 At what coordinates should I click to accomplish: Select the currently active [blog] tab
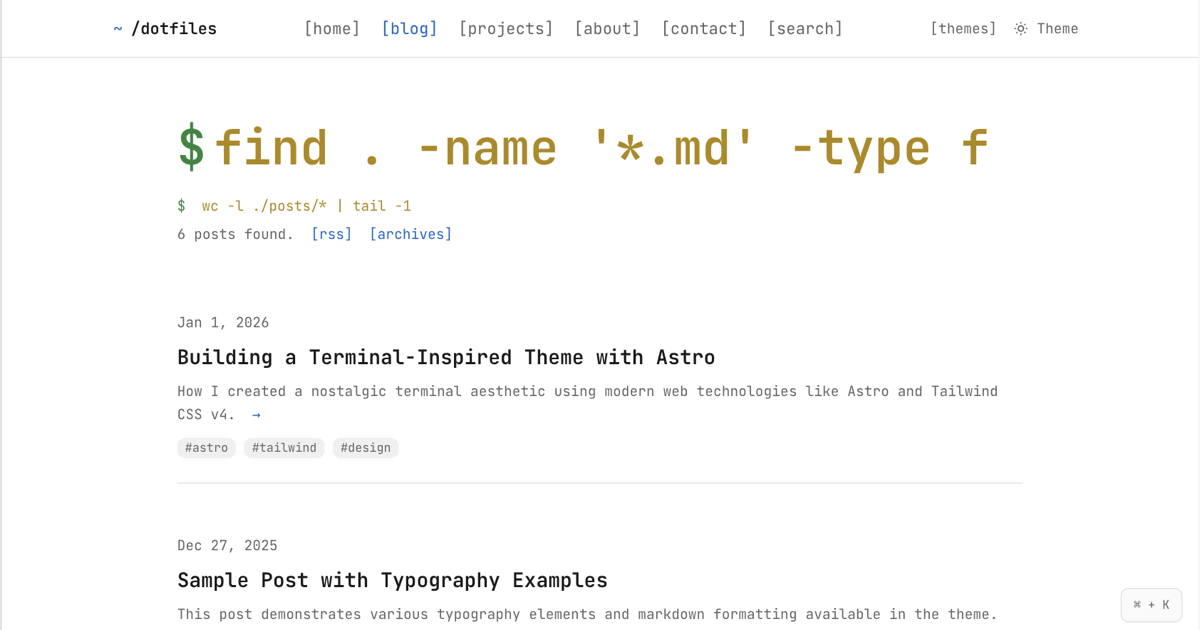[409, 28]
